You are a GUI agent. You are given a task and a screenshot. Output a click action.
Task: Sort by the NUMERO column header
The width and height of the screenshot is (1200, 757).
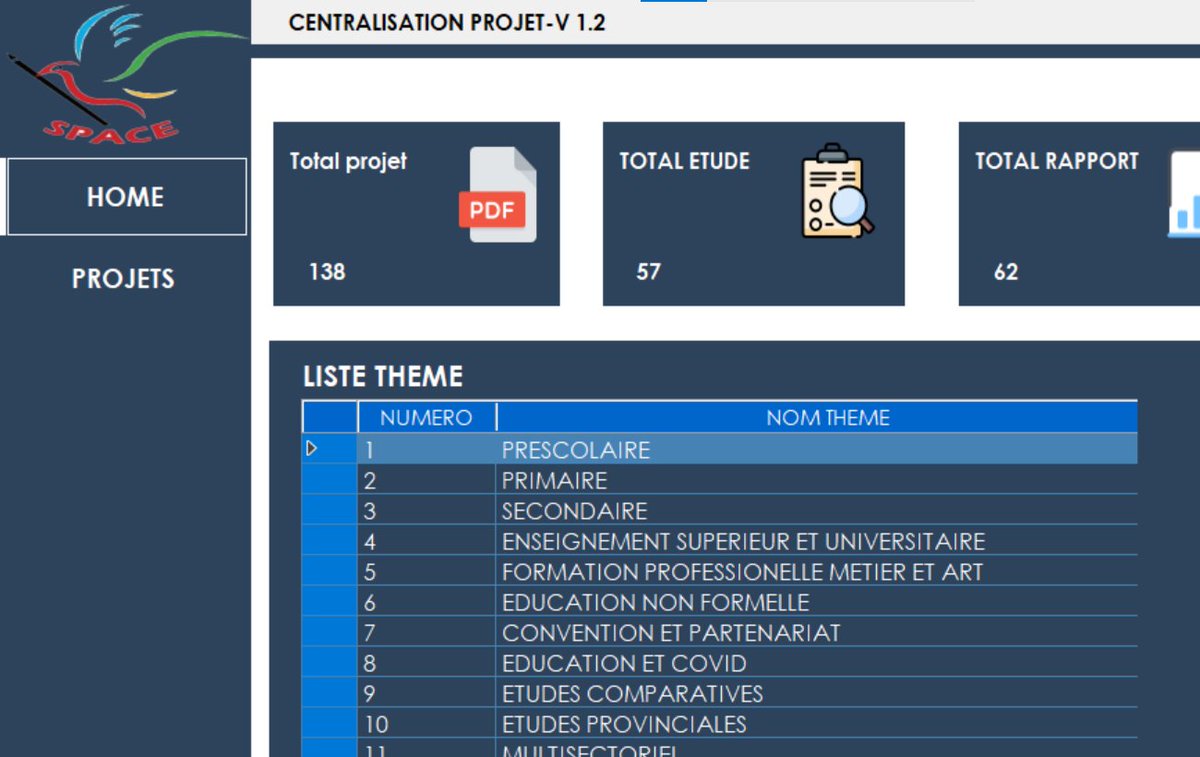pos(427,417)
